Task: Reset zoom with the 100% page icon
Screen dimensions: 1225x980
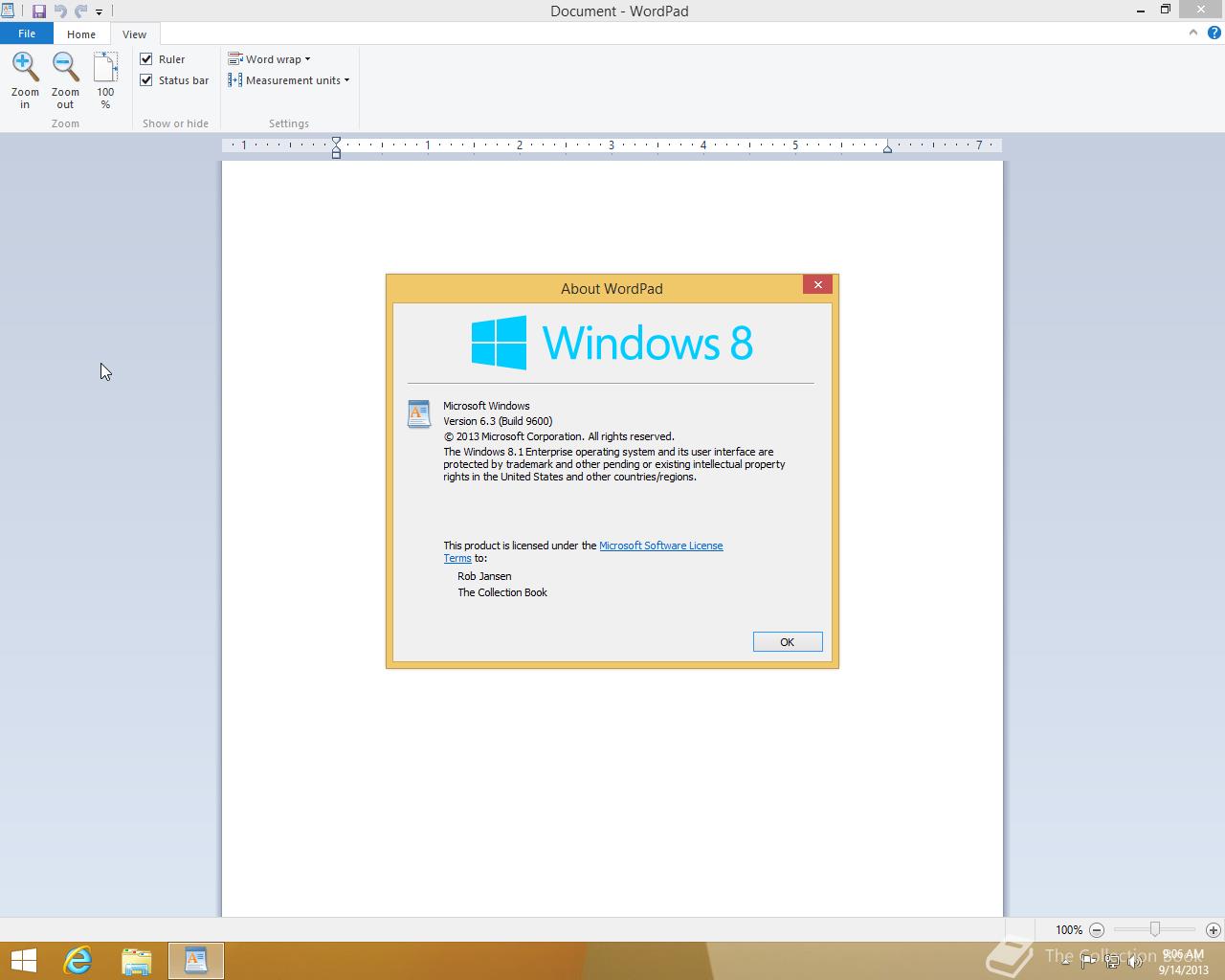Action: (105, 68)
